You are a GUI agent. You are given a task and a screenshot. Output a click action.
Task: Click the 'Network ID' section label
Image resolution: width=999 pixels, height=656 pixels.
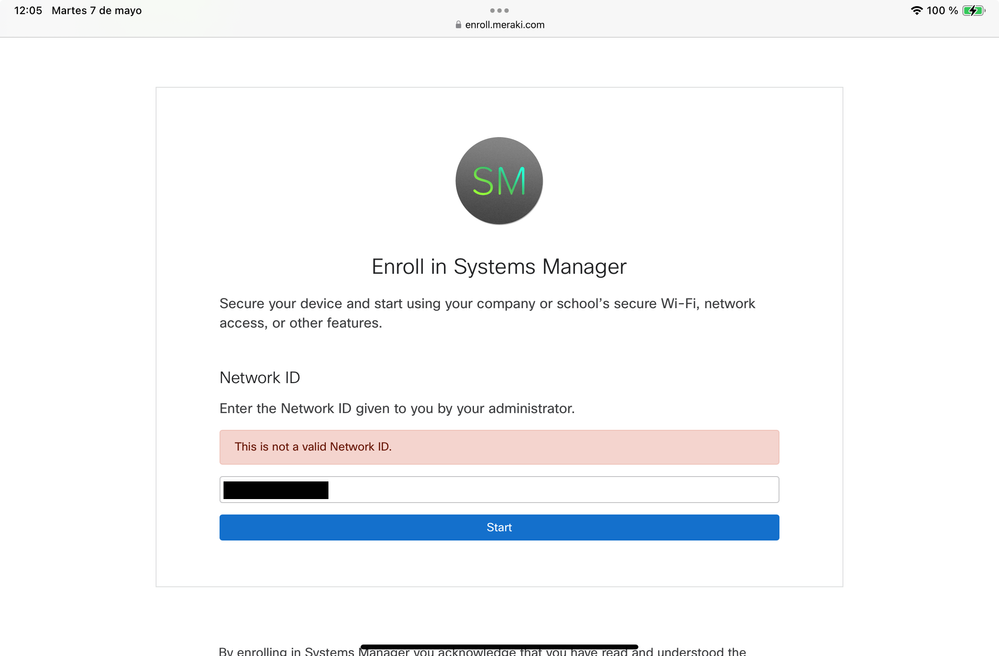[260, 378]
